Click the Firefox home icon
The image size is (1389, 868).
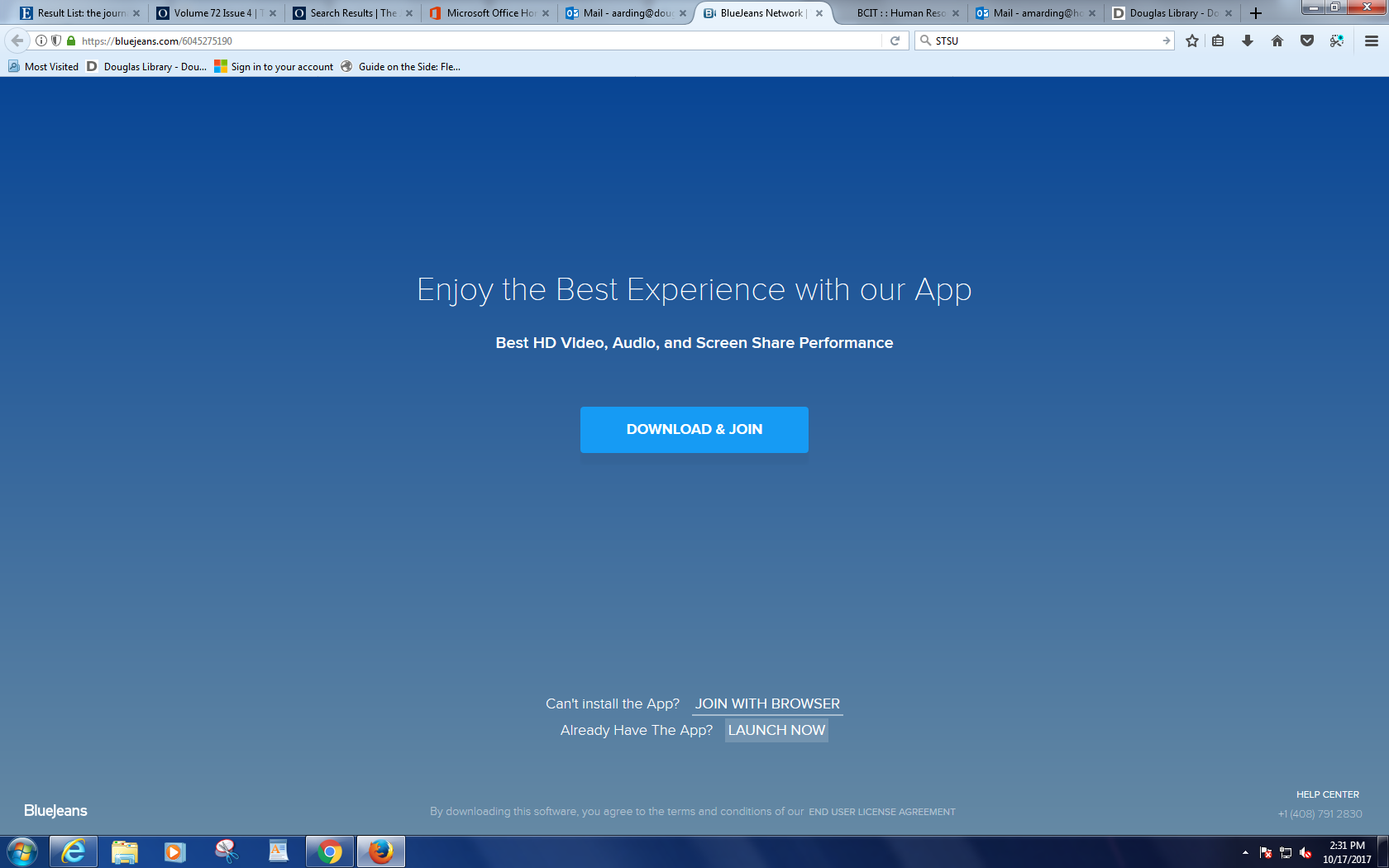coord(1277,41)
